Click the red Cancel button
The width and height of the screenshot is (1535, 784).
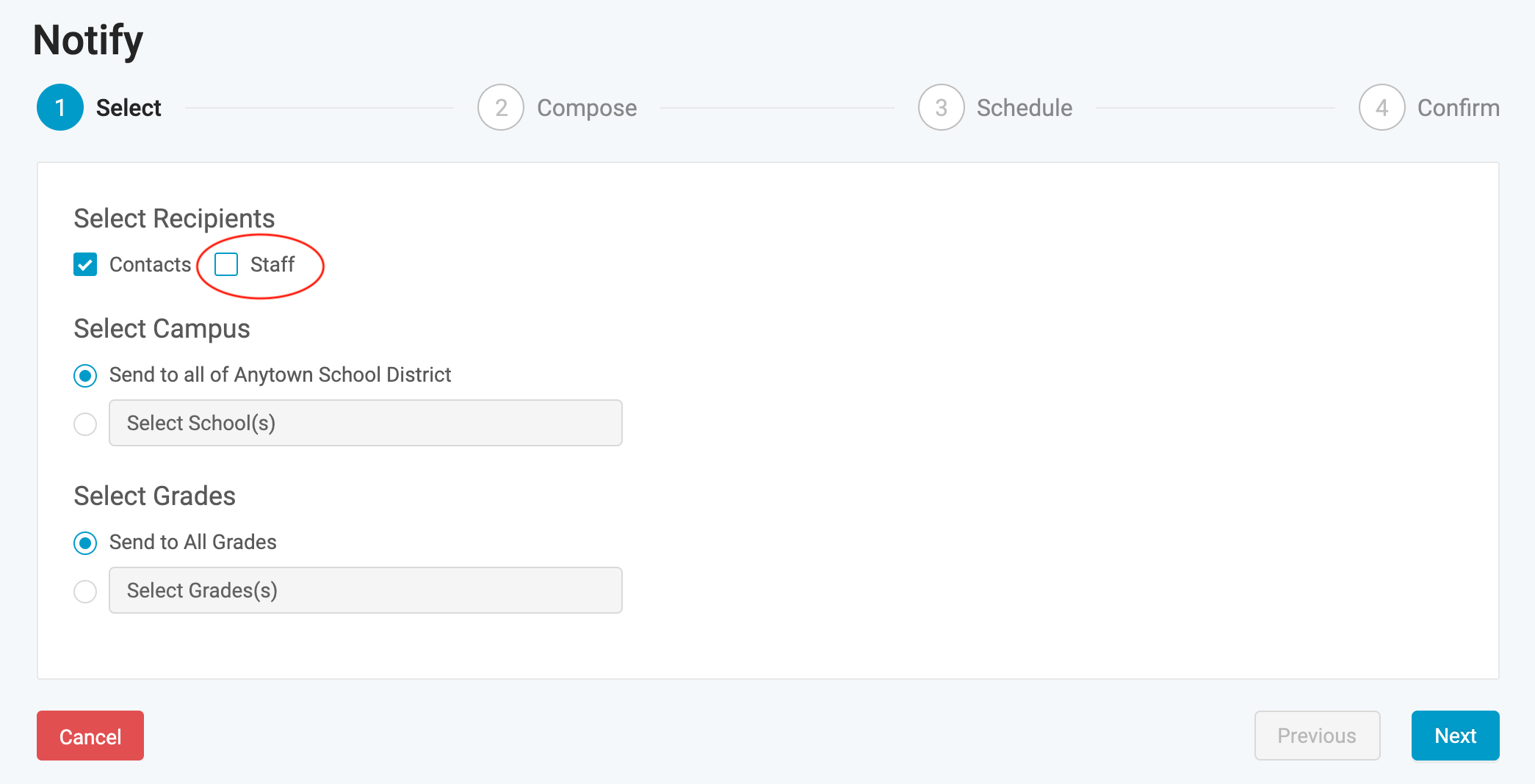[x=90, y=736]
